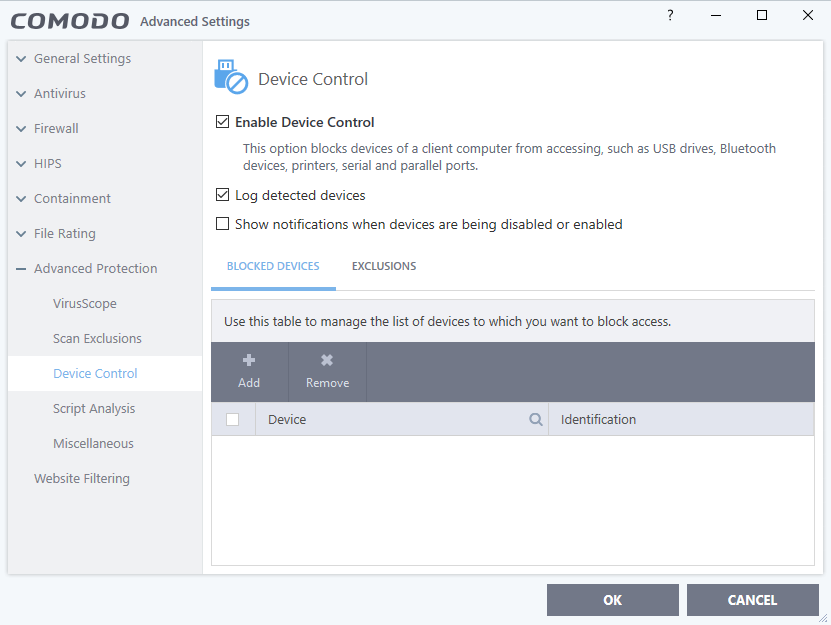
Task: Uncheck Log detected devices
Action: [x=223, y=195]
